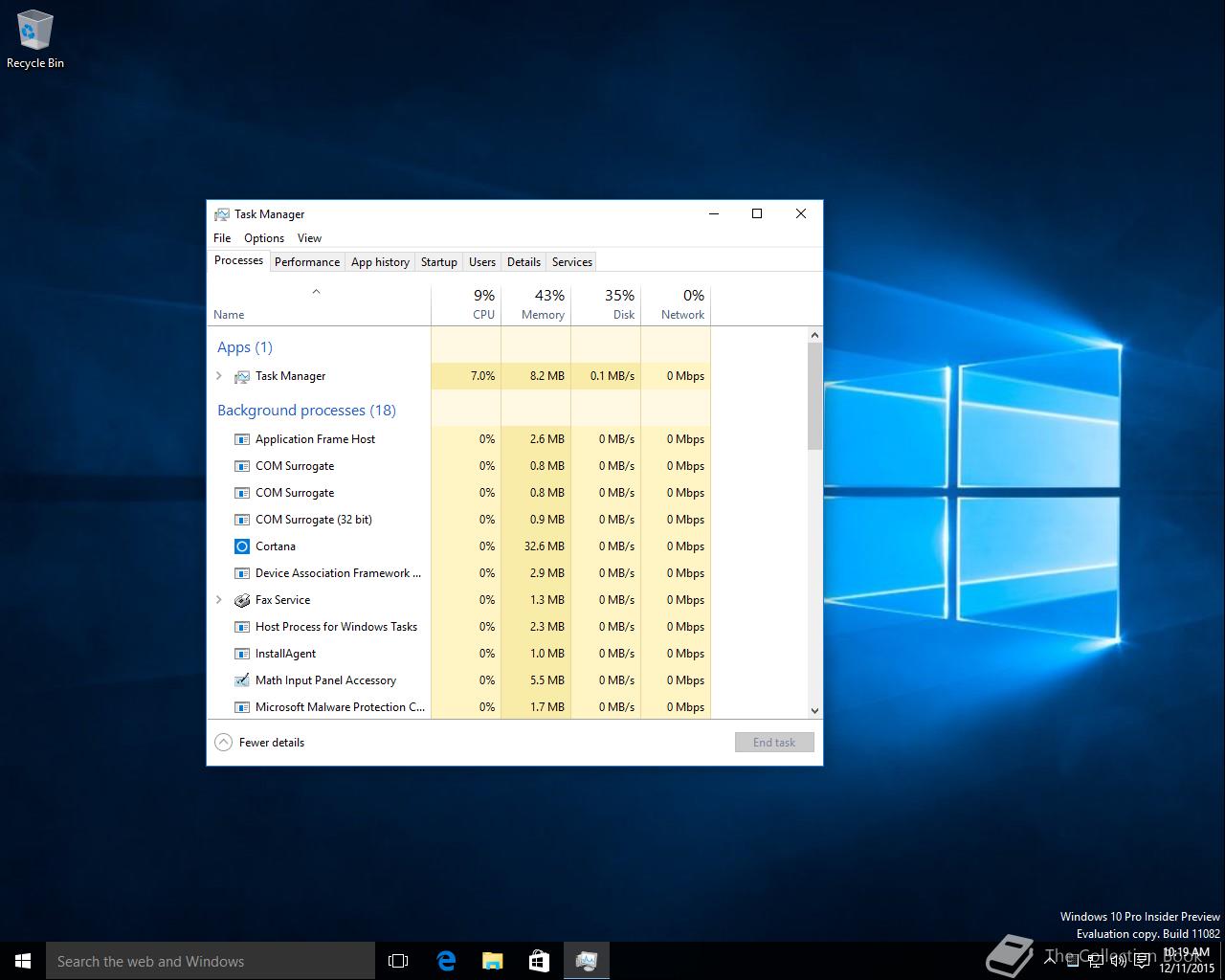Screen dimensions: 1225x980
Task: Select Application Frame Host 2.6 MB cell
Action: 536,439
